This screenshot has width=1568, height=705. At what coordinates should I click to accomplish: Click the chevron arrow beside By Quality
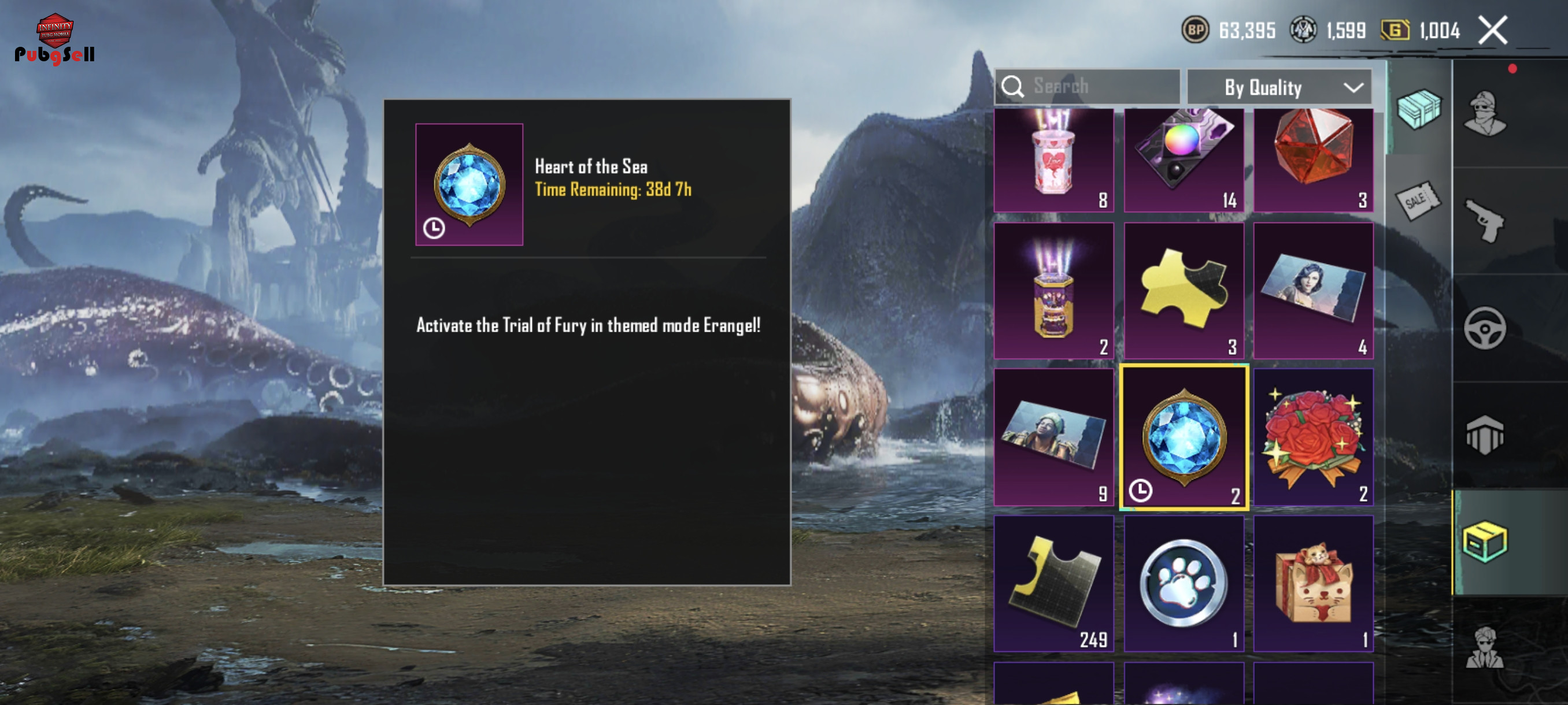[1353, 88]
